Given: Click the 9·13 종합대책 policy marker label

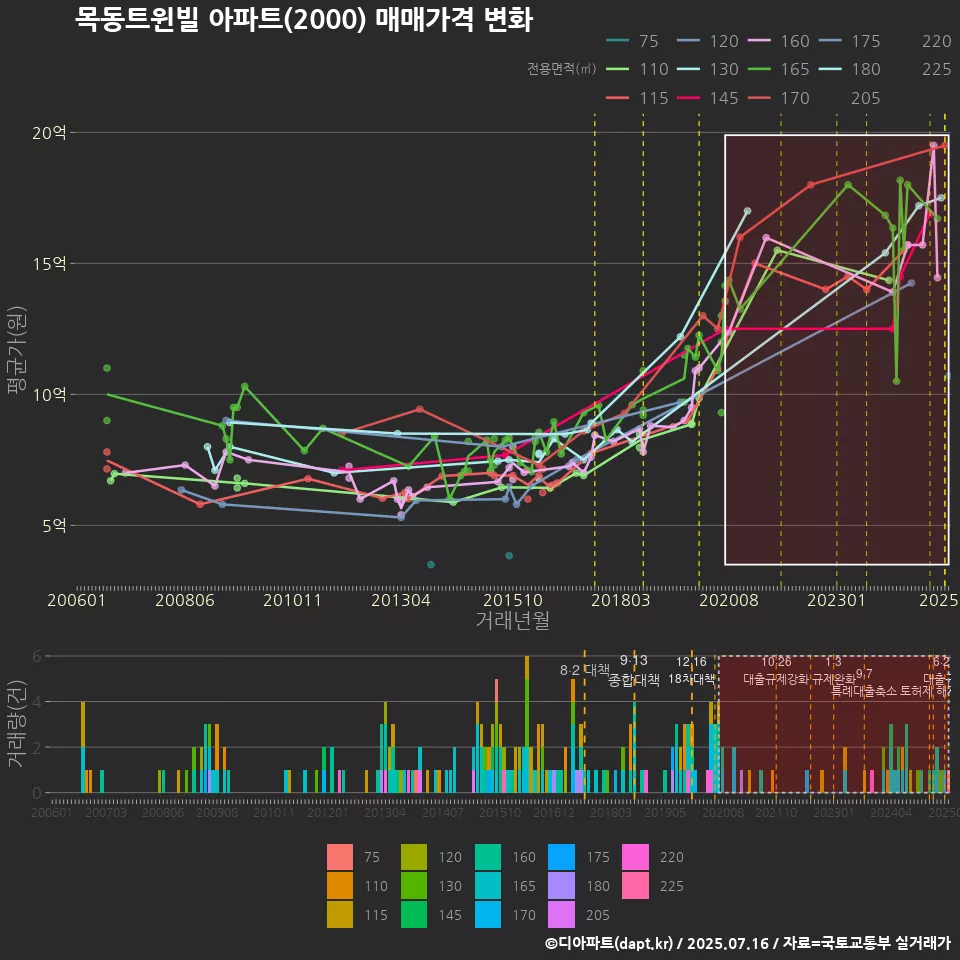Looking at the screenshot, I should [x=634, y=670].
